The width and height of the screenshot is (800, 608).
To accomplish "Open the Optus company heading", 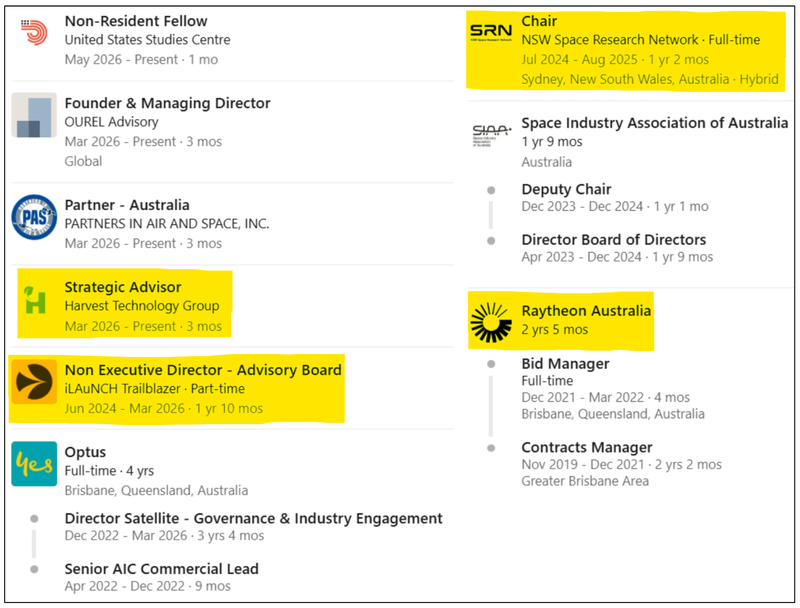I will point(85,452).
